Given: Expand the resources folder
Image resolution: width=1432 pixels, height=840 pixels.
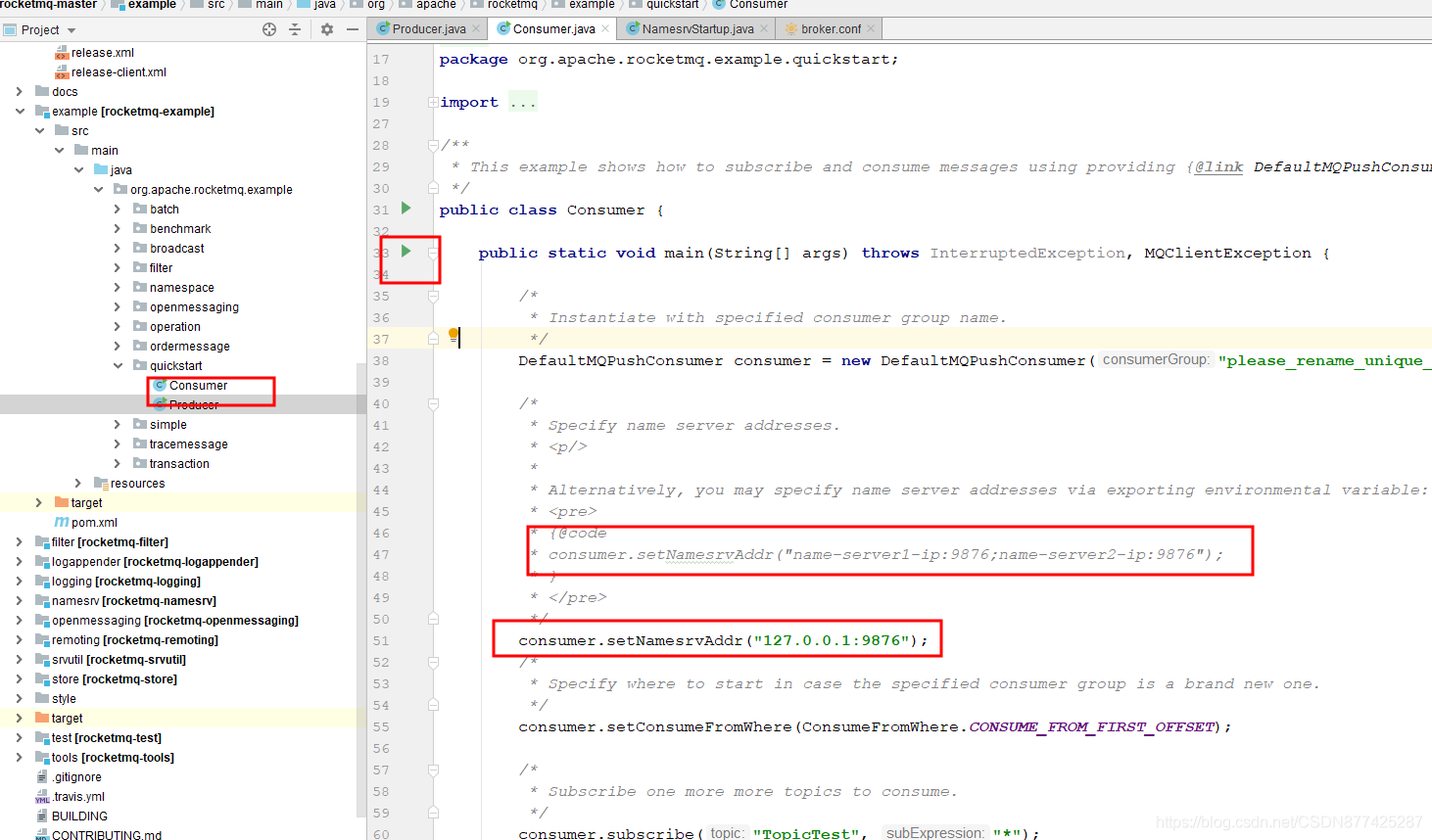Looking at the screenshot, I should tap(78, 484).
